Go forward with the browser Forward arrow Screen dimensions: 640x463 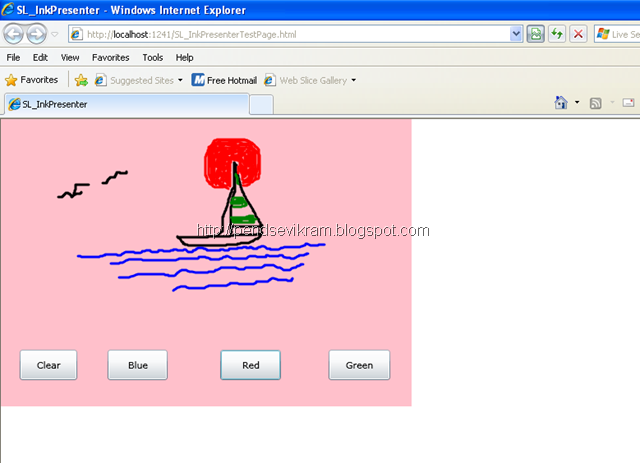click(x=37, y=34)
